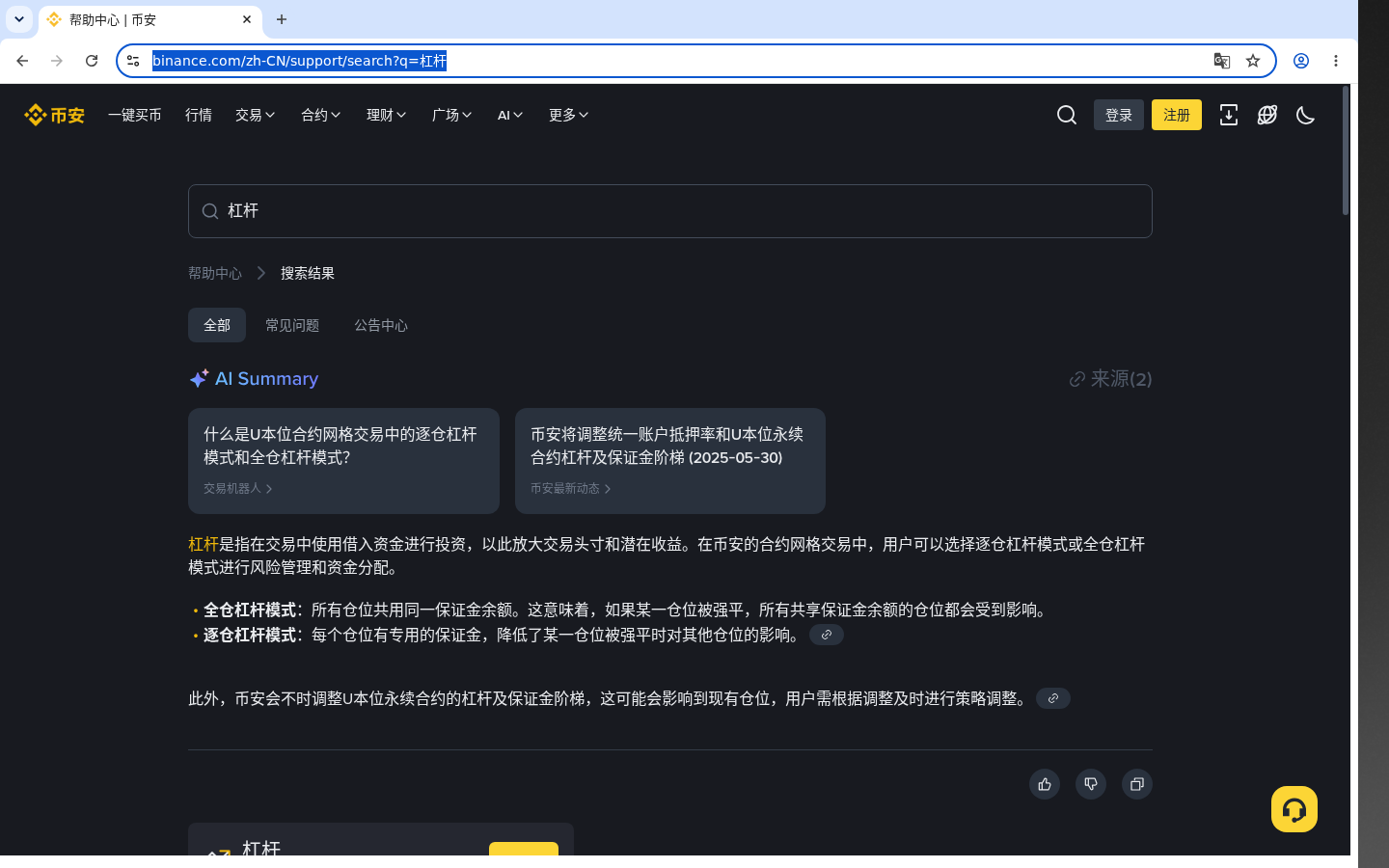Click the Binance logo in header

[54, 115]
